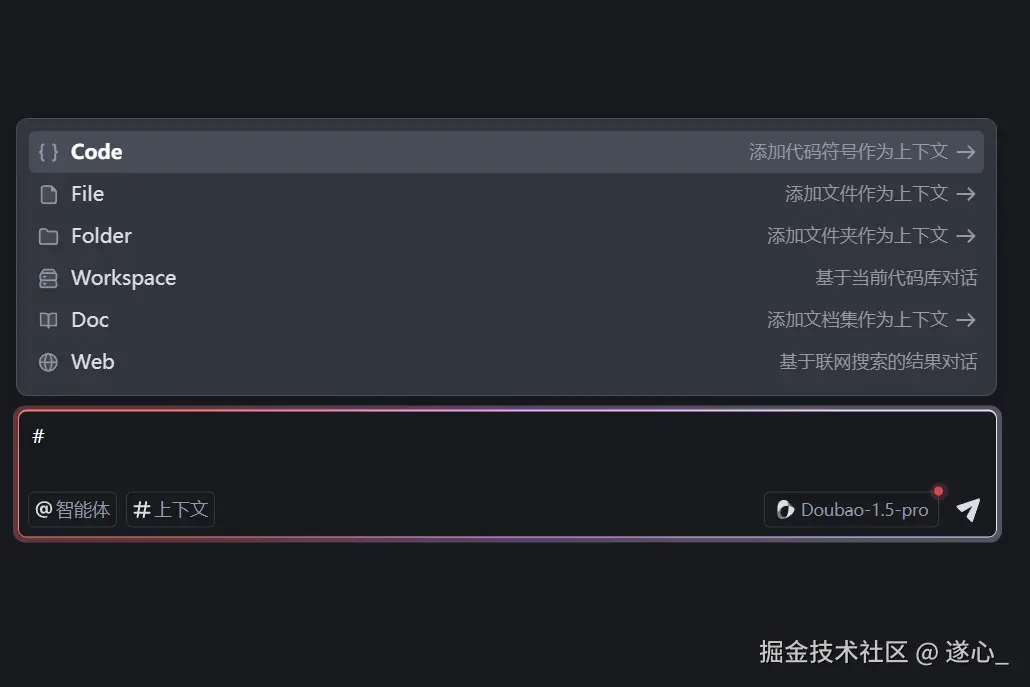Expand the Doc submenu arrow

pyautogui.click(x=965, y=320)
